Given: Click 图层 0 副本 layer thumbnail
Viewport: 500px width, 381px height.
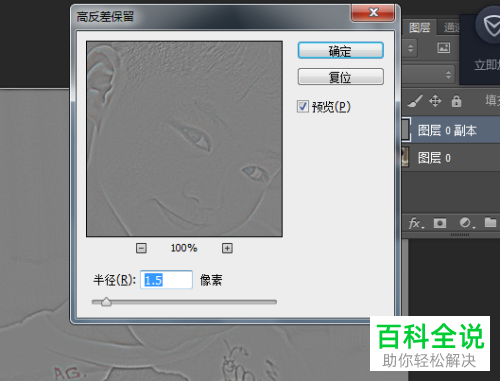Looking at the screenshot, I should pos(406,130).
